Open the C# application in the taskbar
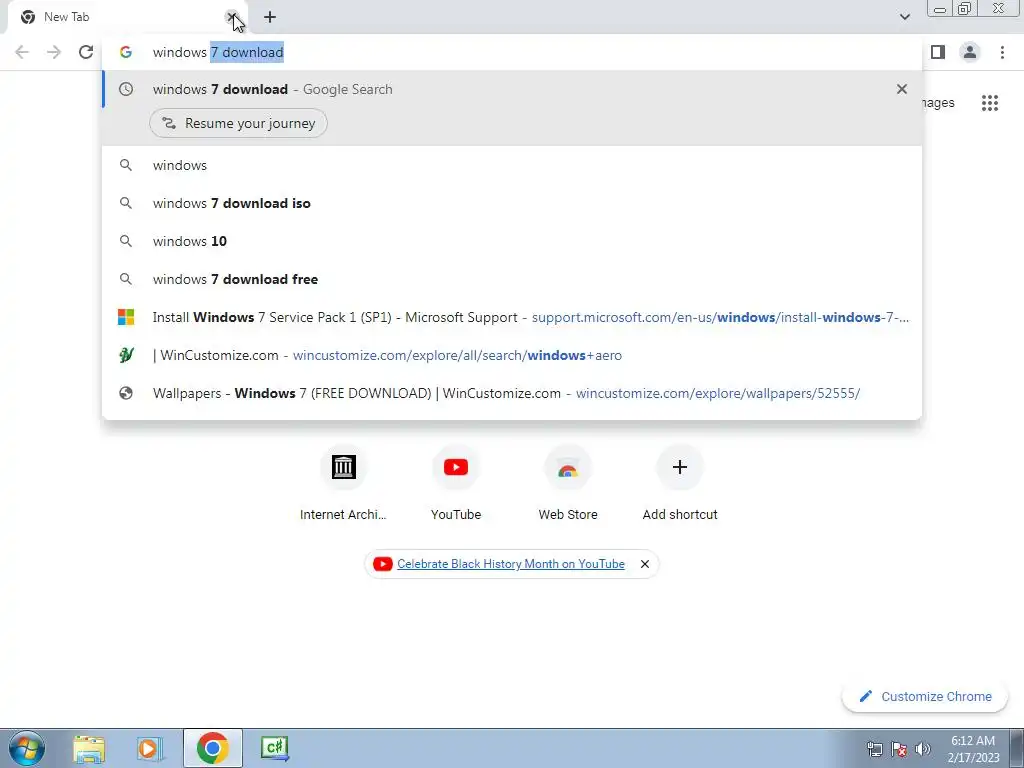Screen dimensions: 1024x768 (274, 748)
